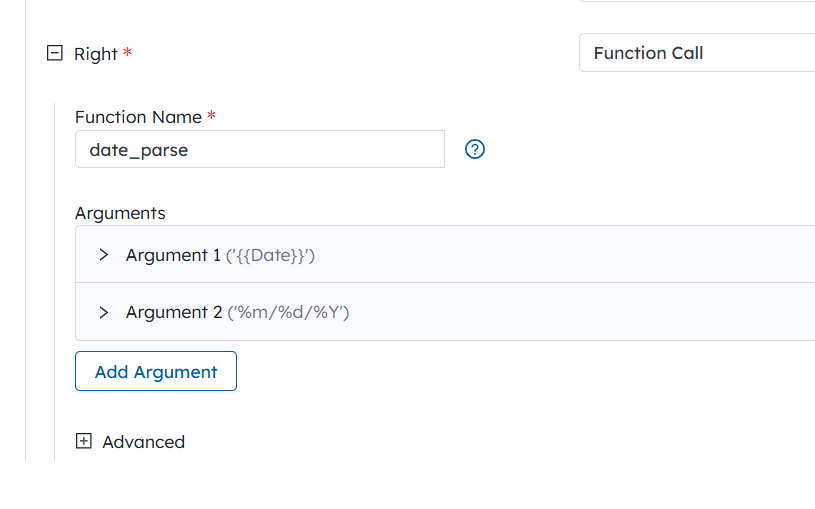Click the '%m/%d/%Y' argument preview text

[288, 313]
